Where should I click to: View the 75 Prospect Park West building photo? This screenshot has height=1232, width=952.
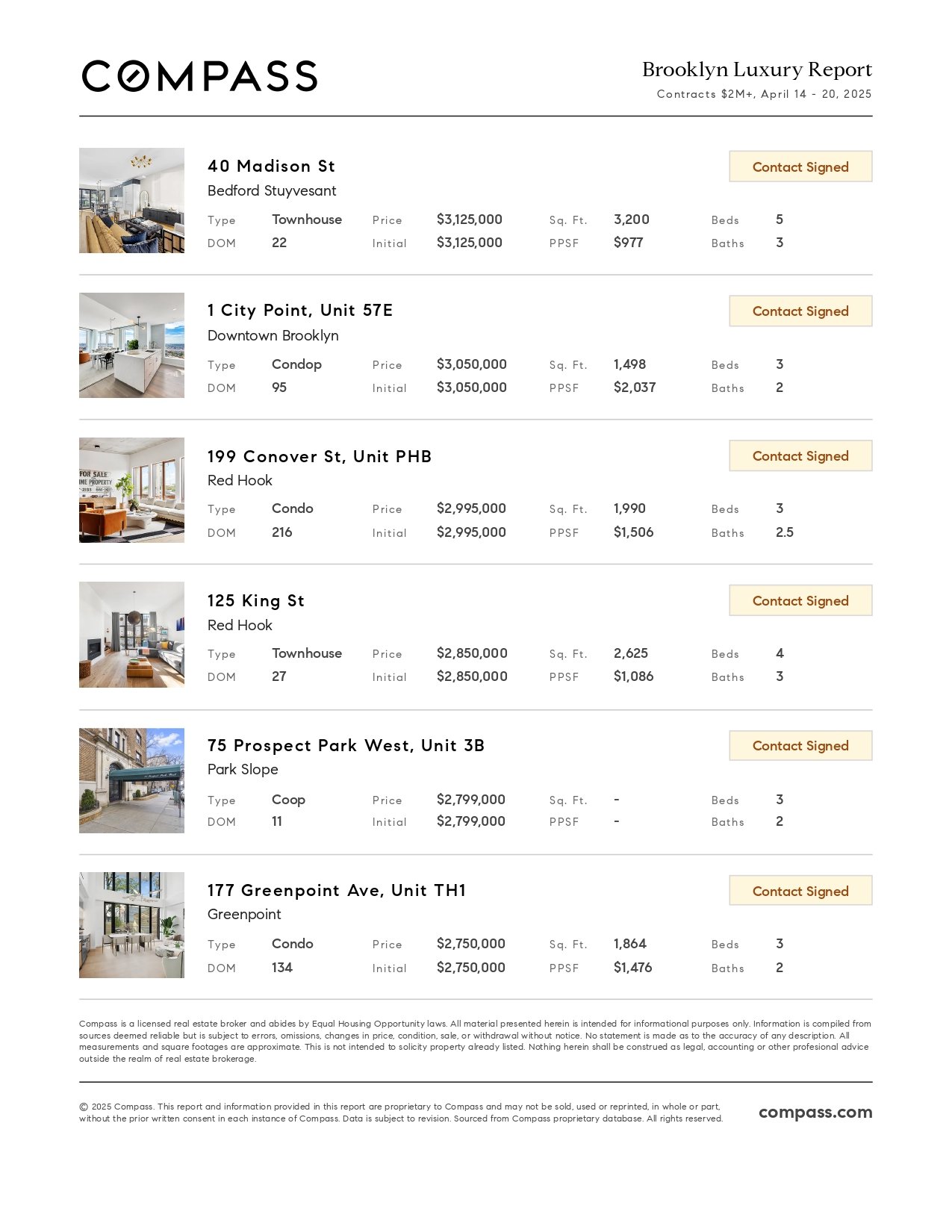pos(131,780)
